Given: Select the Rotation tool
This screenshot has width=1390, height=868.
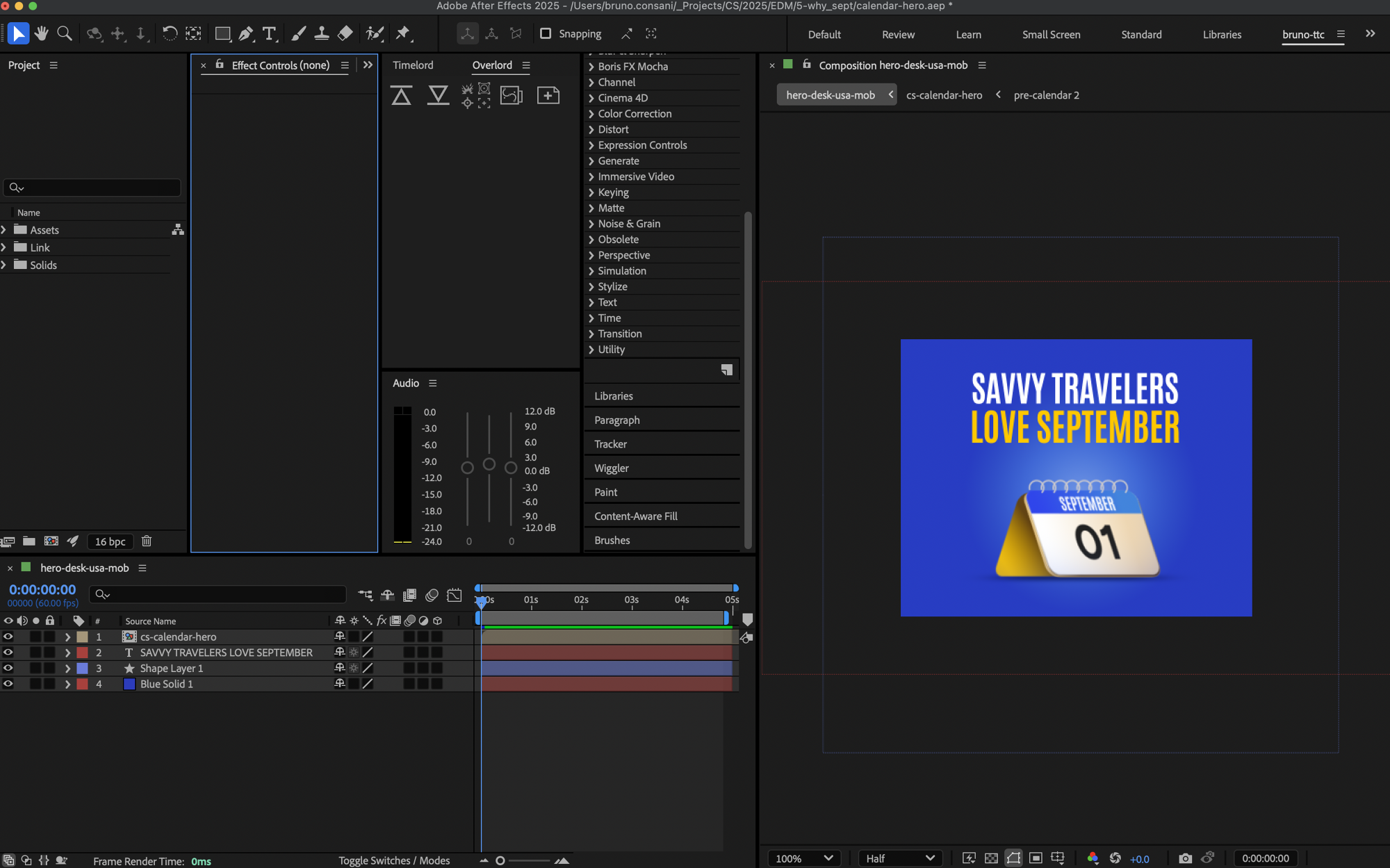Looking at the screenshot, I should (x=170, y=33).
